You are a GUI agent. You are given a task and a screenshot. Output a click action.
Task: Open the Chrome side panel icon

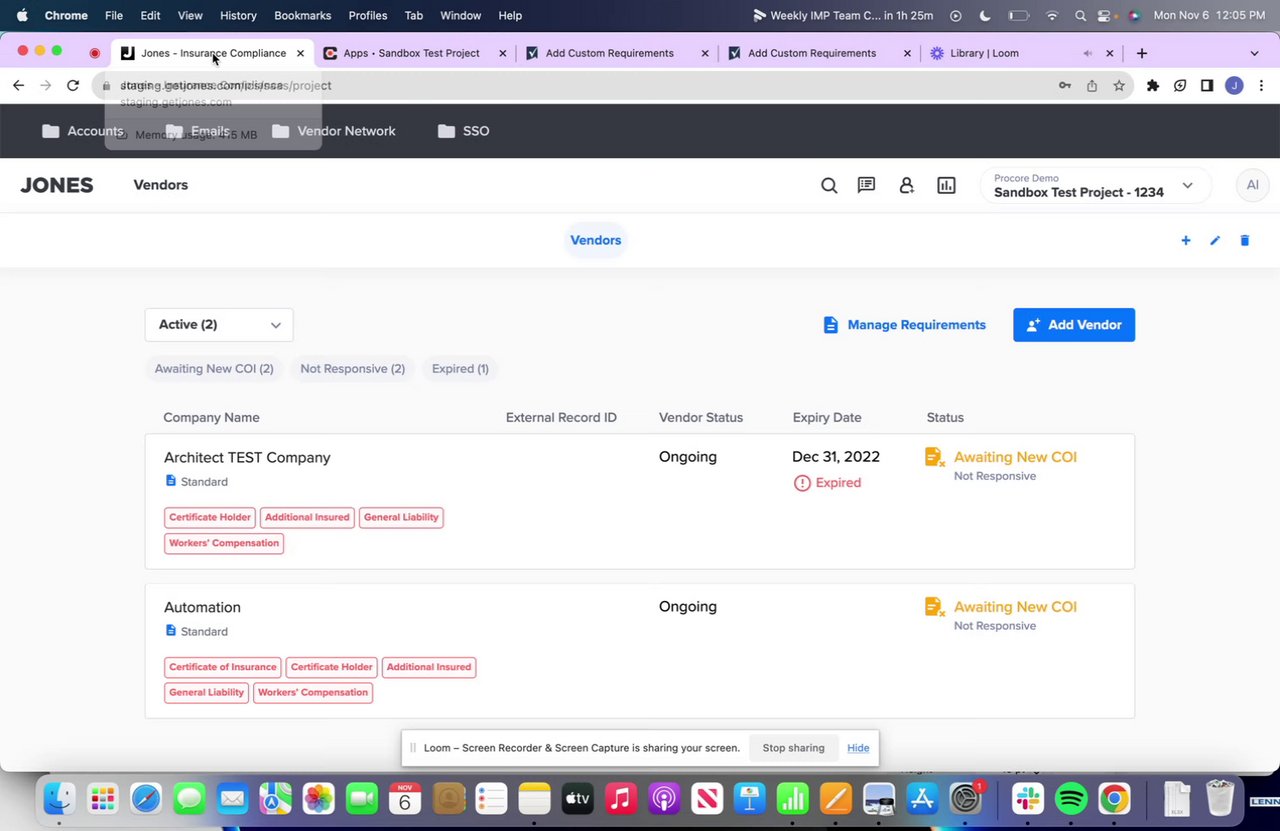[1207, 86]
